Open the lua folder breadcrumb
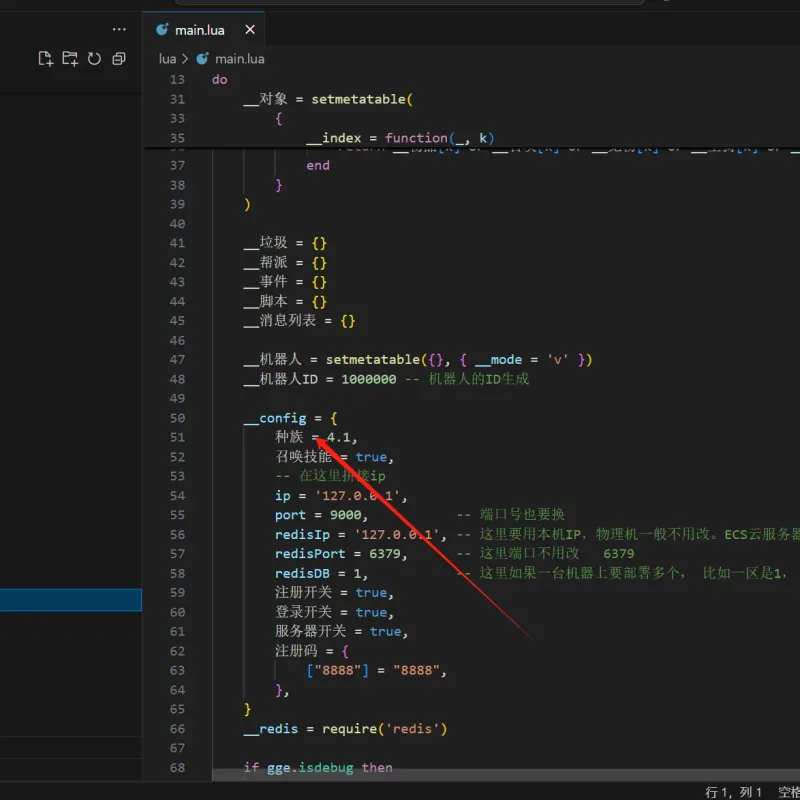Screen dimensions: 800x800 [x=167, y=59]
